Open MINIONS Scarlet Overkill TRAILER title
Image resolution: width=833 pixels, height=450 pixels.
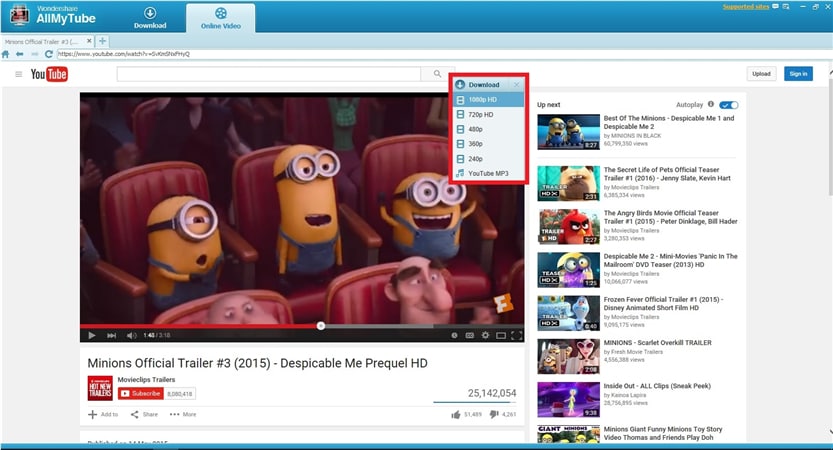pos(657,343)
